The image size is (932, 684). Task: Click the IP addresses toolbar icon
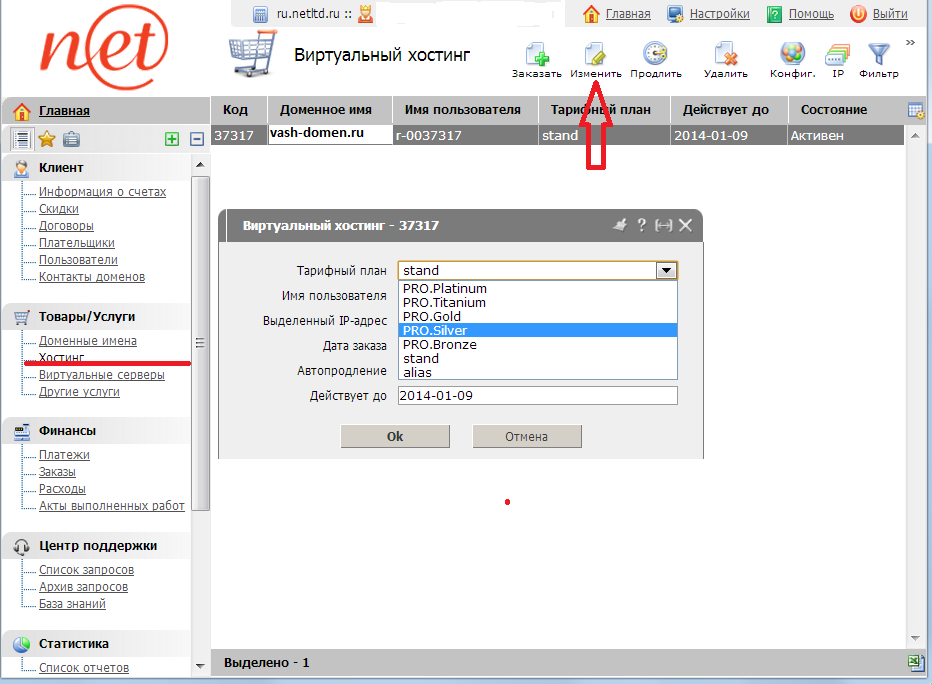tap(838, 56)
